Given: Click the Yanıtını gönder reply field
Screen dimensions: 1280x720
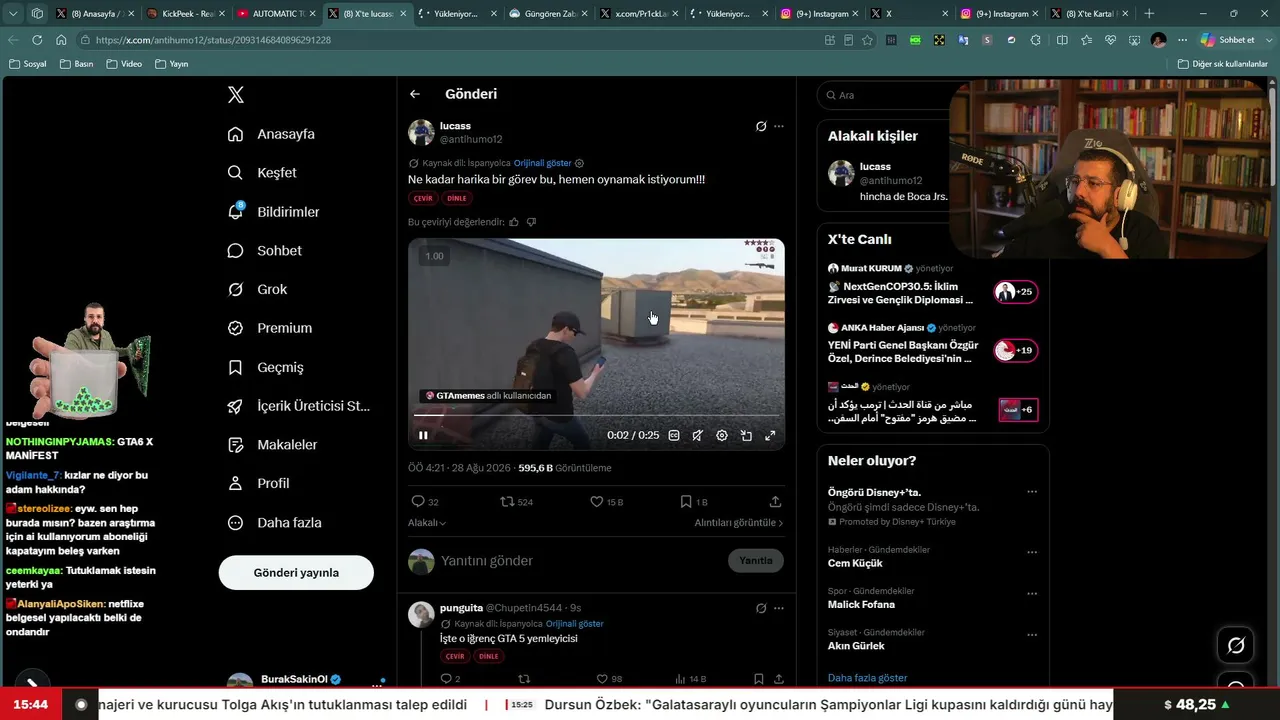Looking at the screenshot, I should 580,561.
